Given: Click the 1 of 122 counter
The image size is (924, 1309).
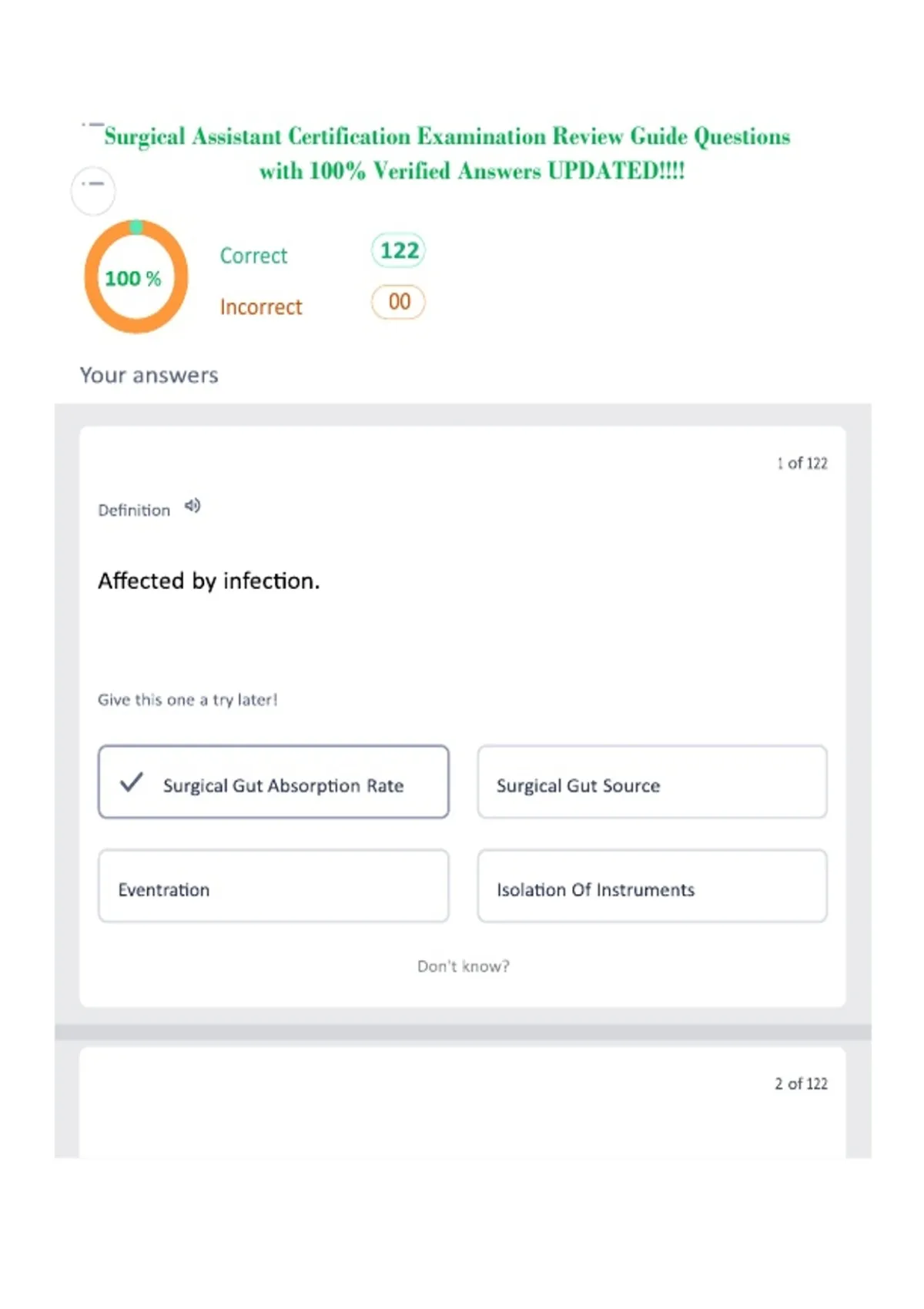Looking at the screenshot, I should coord(802,463).
